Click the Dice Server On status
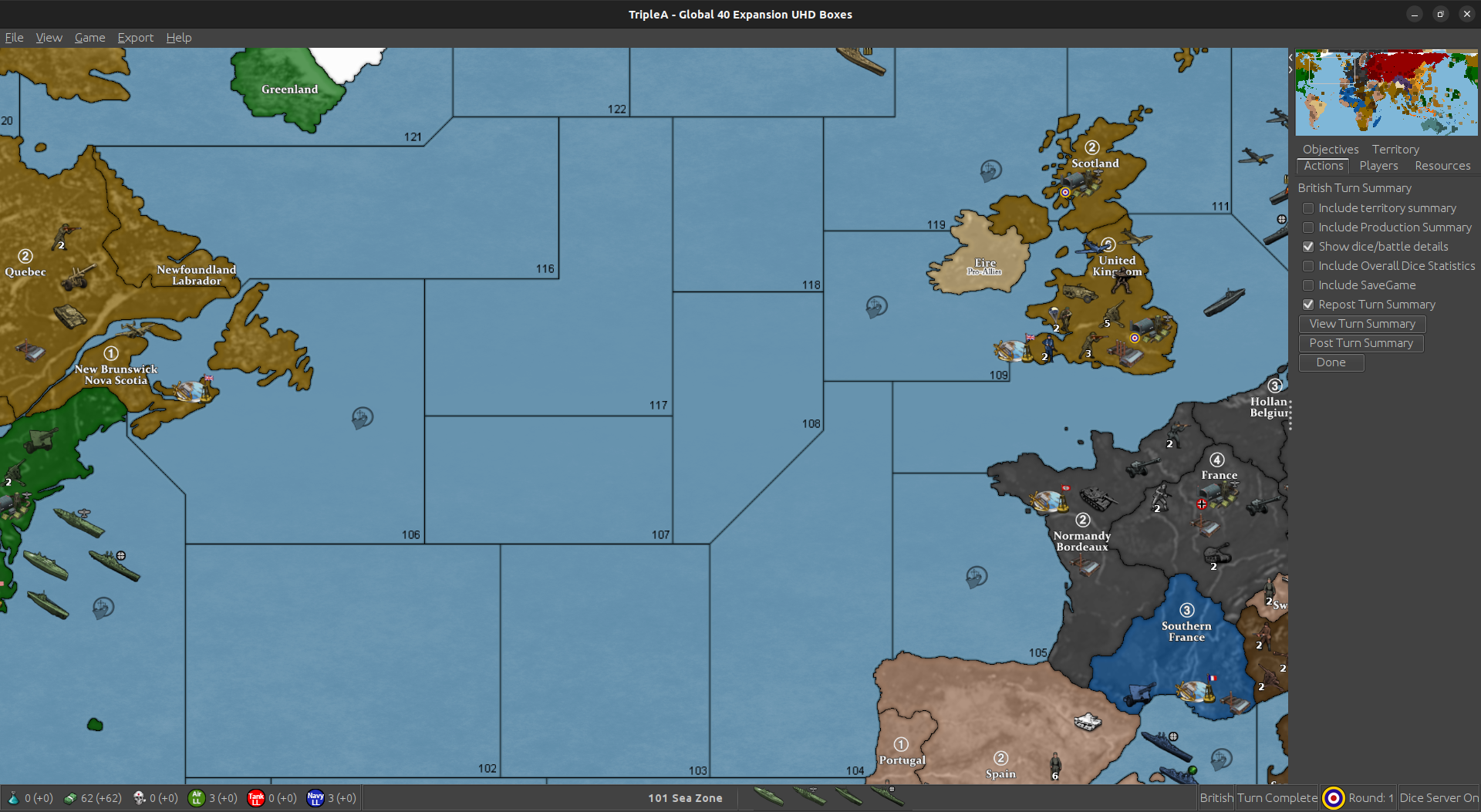 [x=1439, y=798]
